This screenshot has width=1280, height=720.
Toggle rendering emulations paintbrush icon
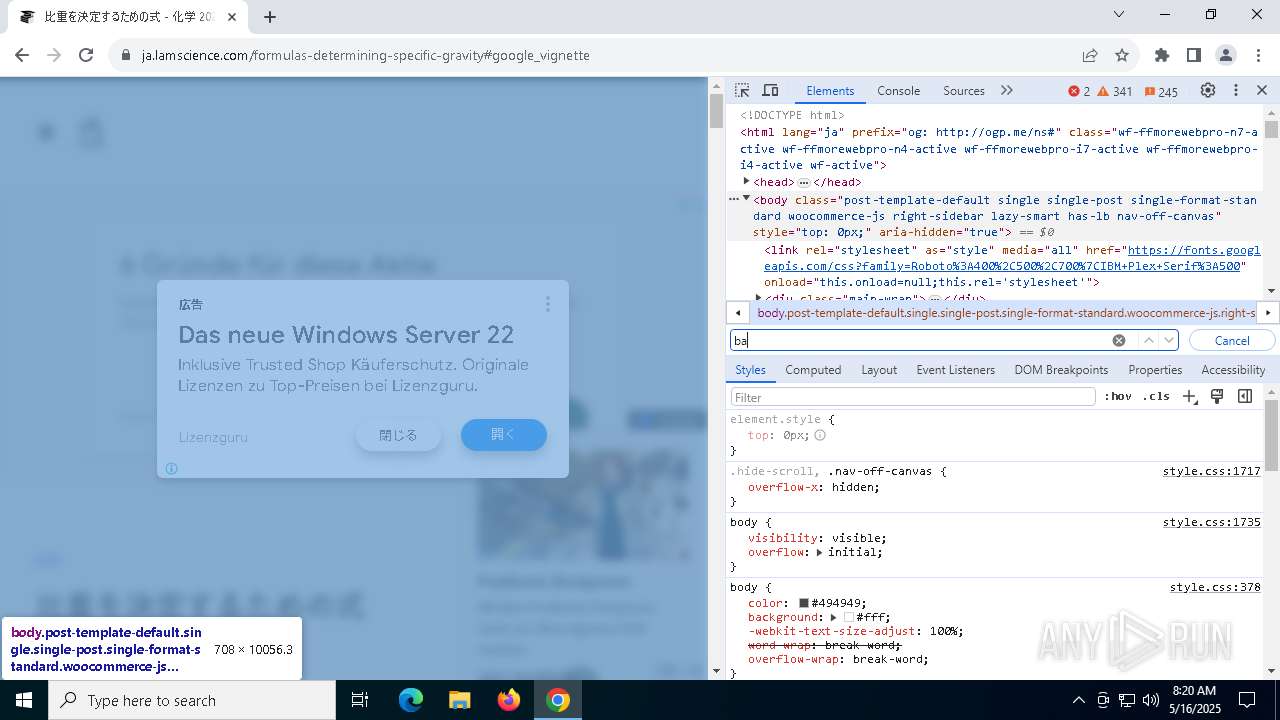coord(1217,397)
